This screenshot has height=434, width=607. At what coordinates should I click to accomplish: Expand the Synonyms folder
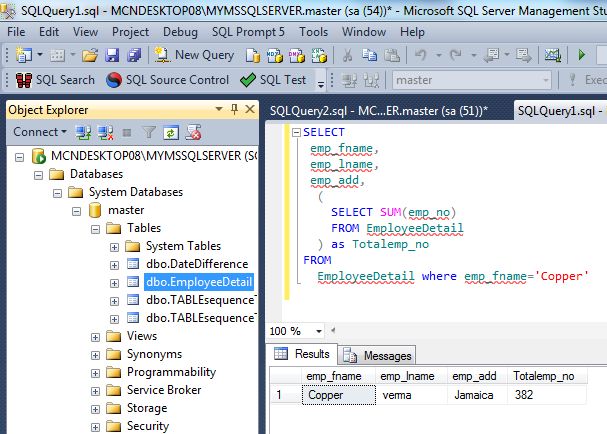pos(95,355)
